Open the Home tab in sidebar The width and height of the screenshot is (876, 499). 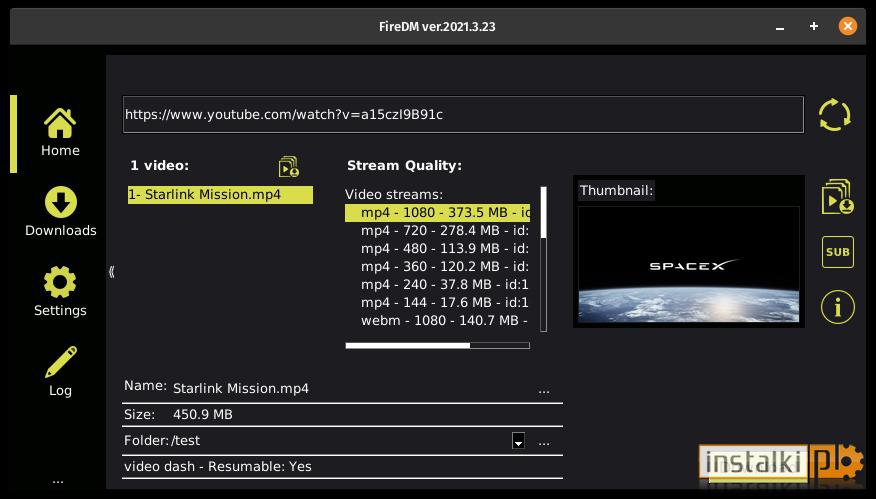(60, 132)
